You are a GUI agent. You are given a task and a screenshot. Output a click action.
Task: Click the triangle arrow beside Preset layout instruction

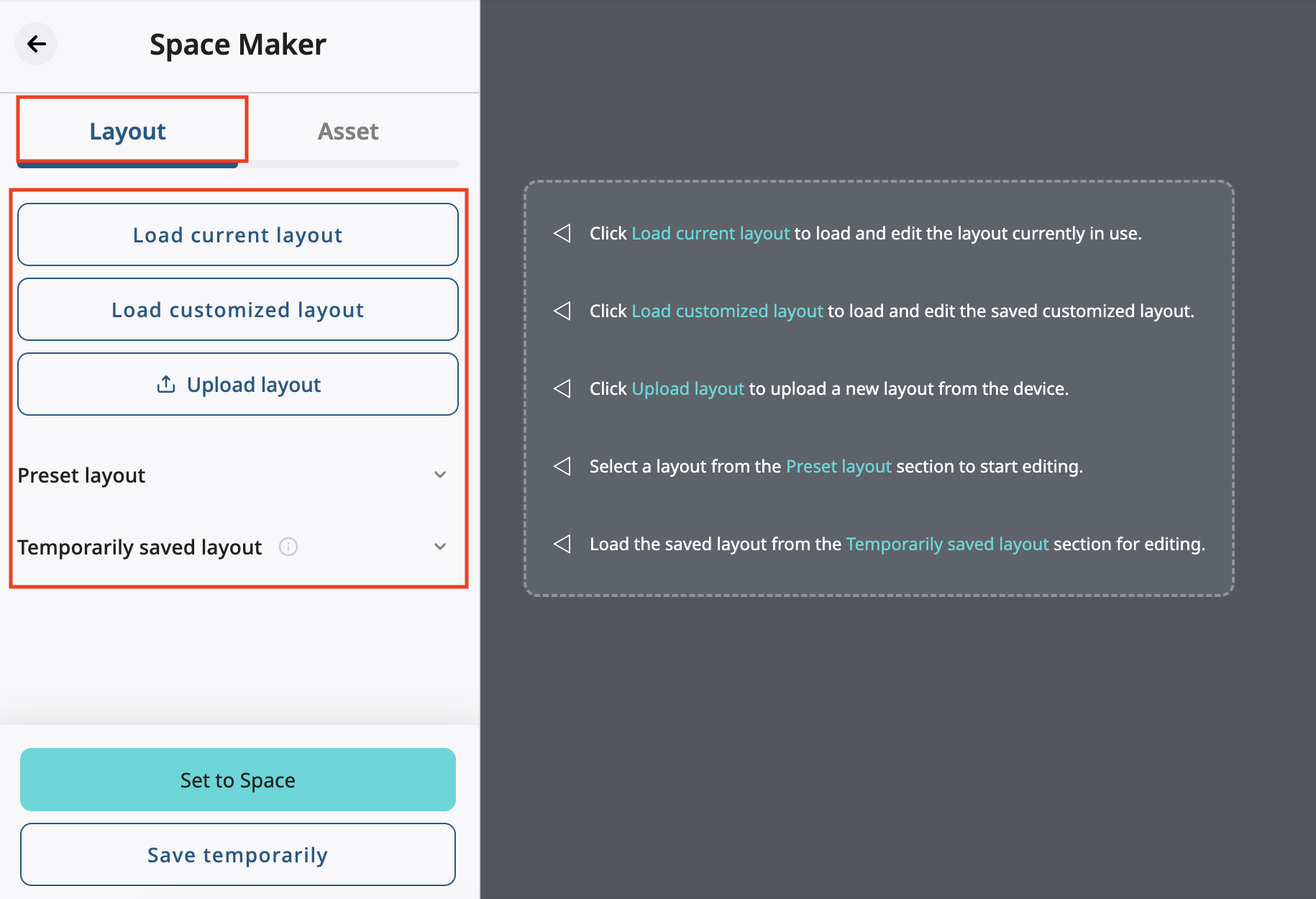pos(563,466)
